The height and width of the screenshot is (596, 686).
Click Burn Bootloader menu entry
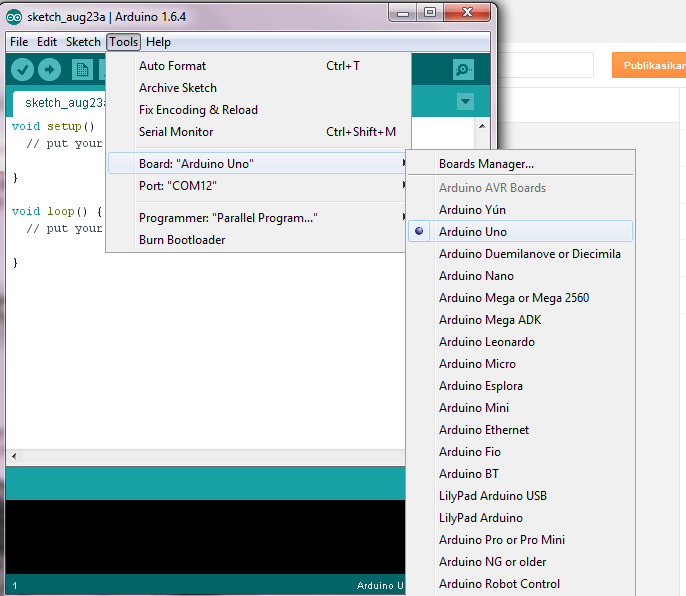pyautogui.click(x=257, y=239)
